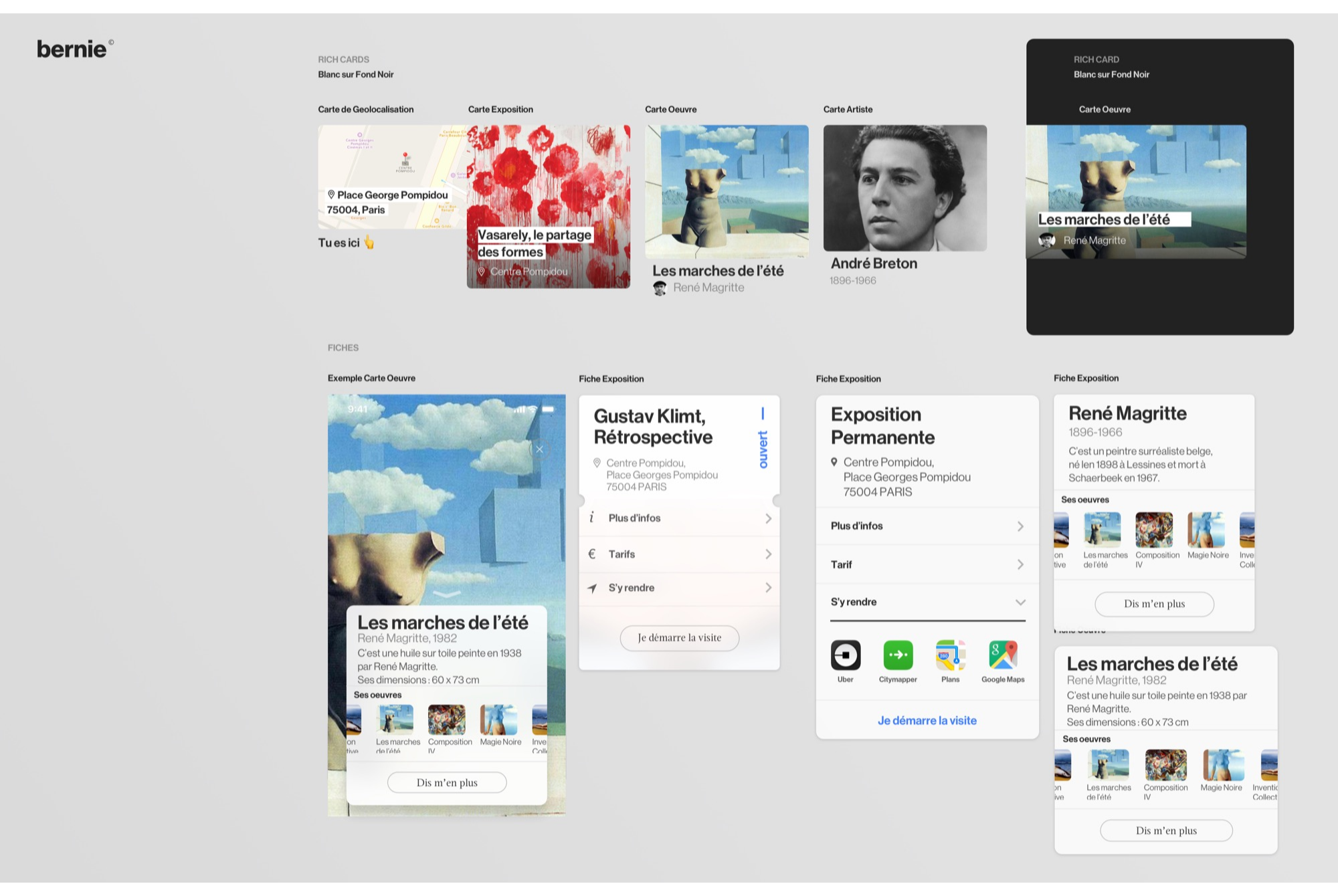Click Plus d'infos row label in Klimt card
Screen dimensions: 1338x896
tap(634, 518)
